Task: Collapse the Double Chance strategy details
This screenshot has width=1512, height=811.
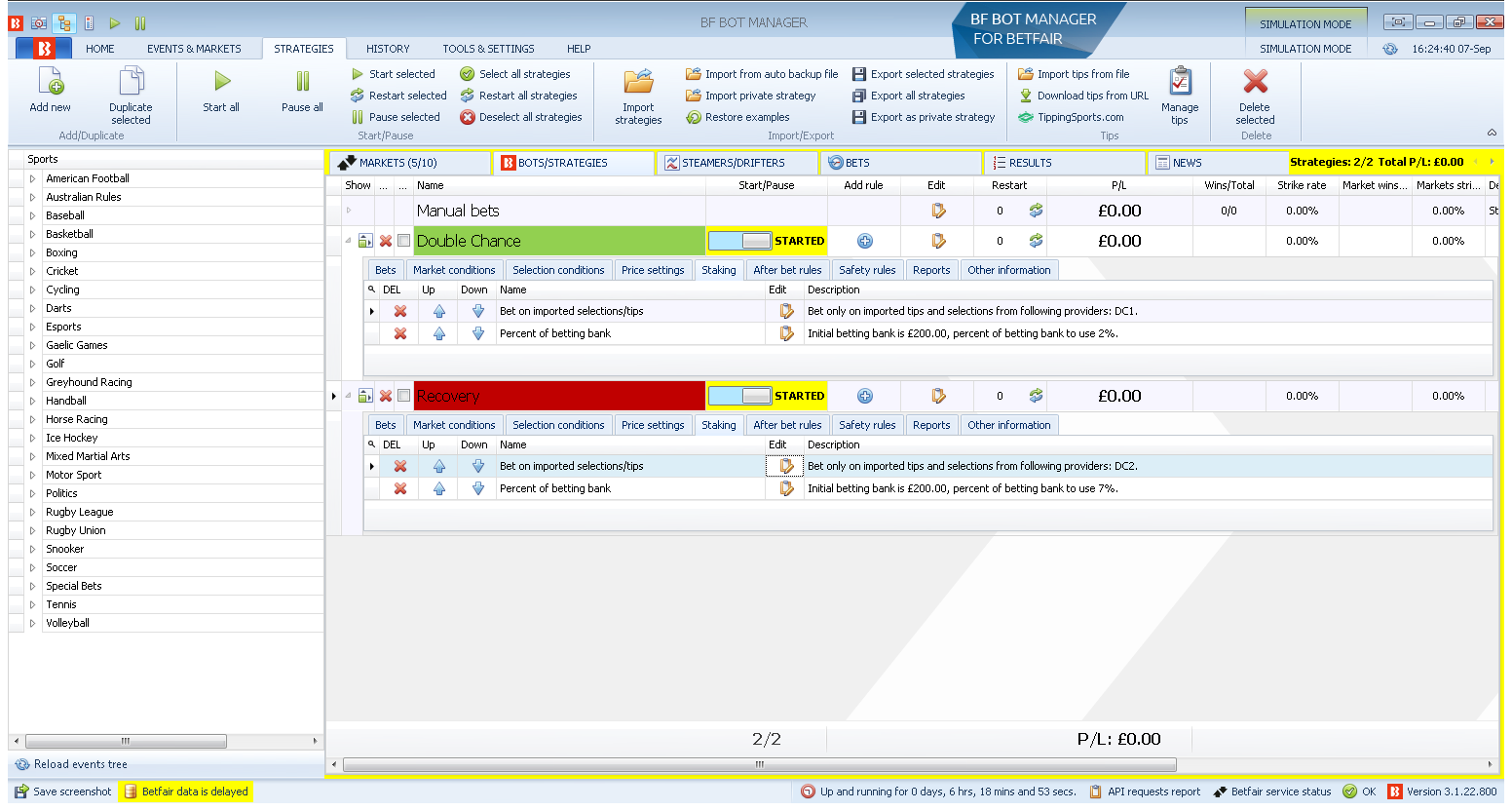Action: point(348,241)
